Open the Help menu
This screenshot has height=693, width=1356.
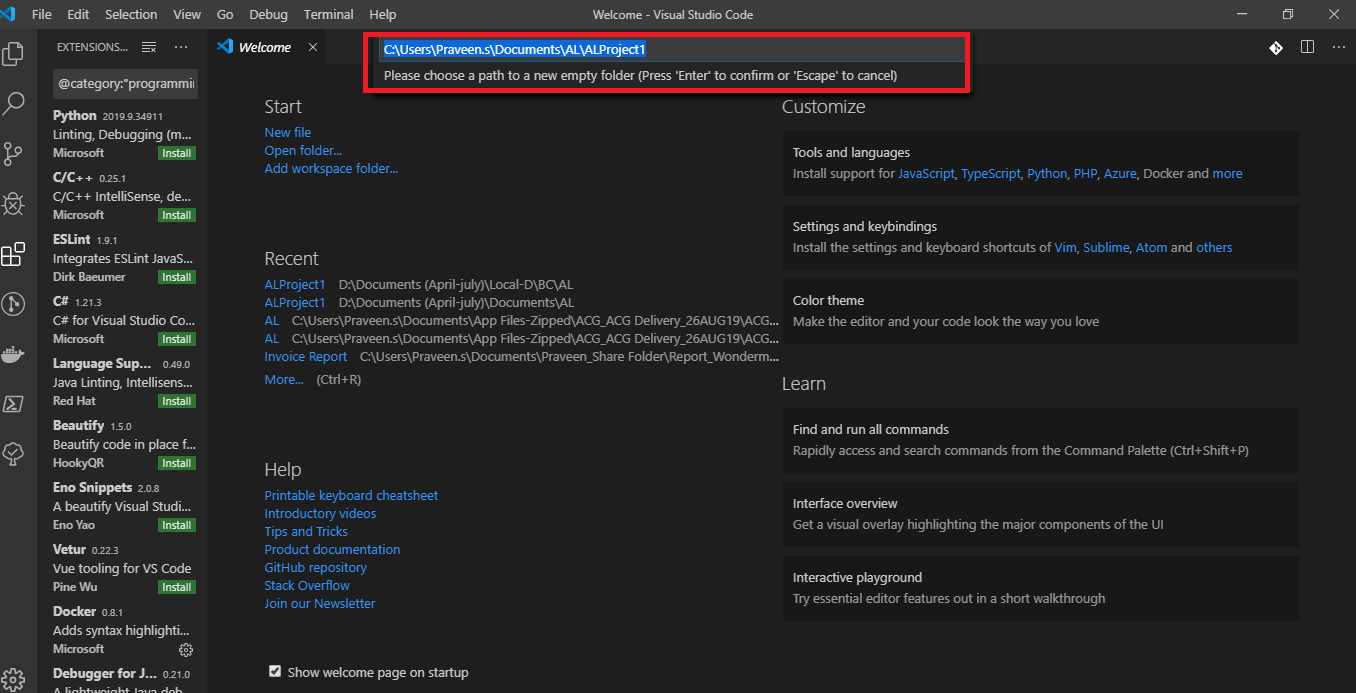(x=383, y=14)
